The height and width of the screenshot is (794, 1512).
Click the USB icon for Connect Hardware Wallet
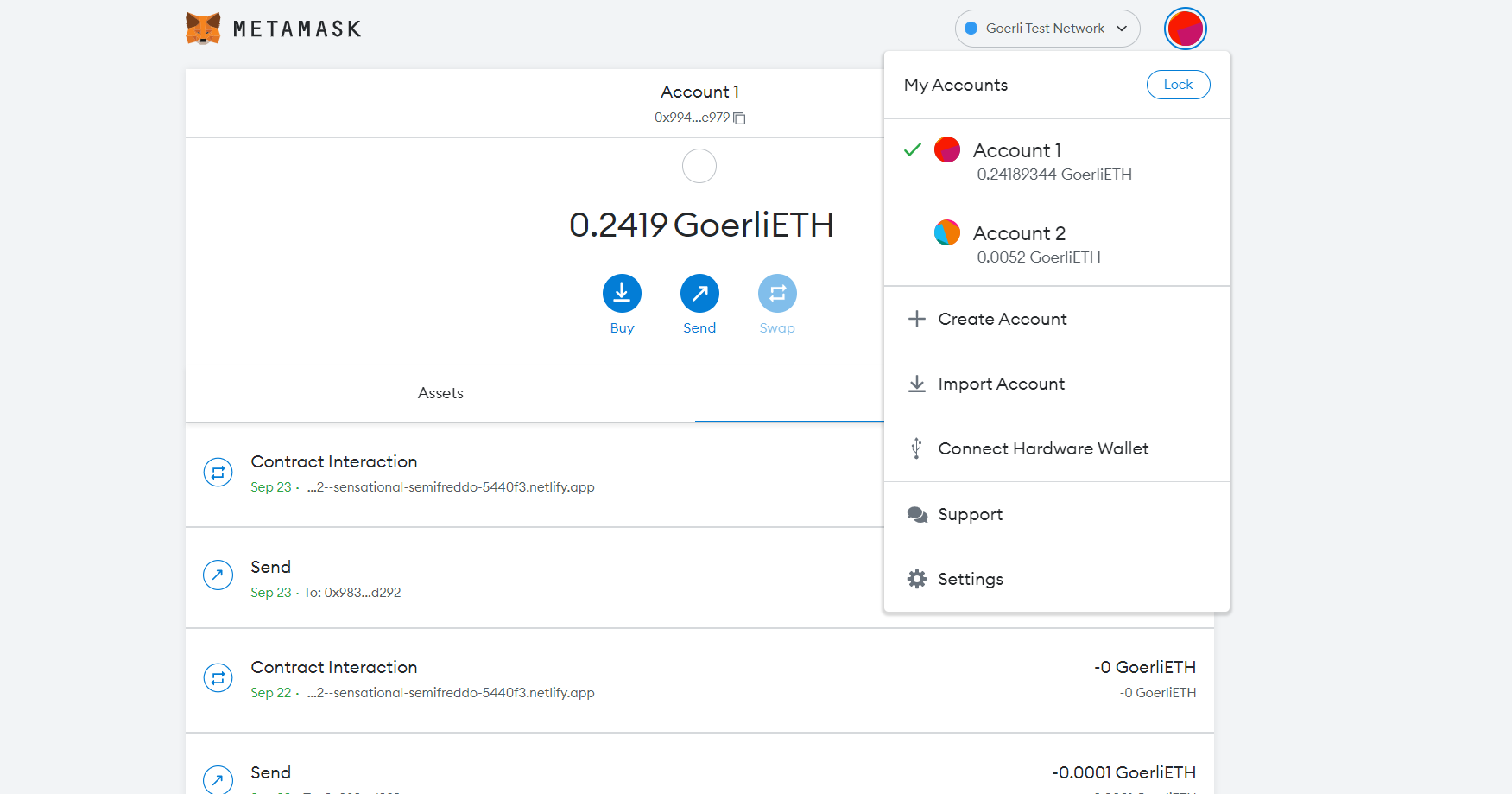coord(917,448)
